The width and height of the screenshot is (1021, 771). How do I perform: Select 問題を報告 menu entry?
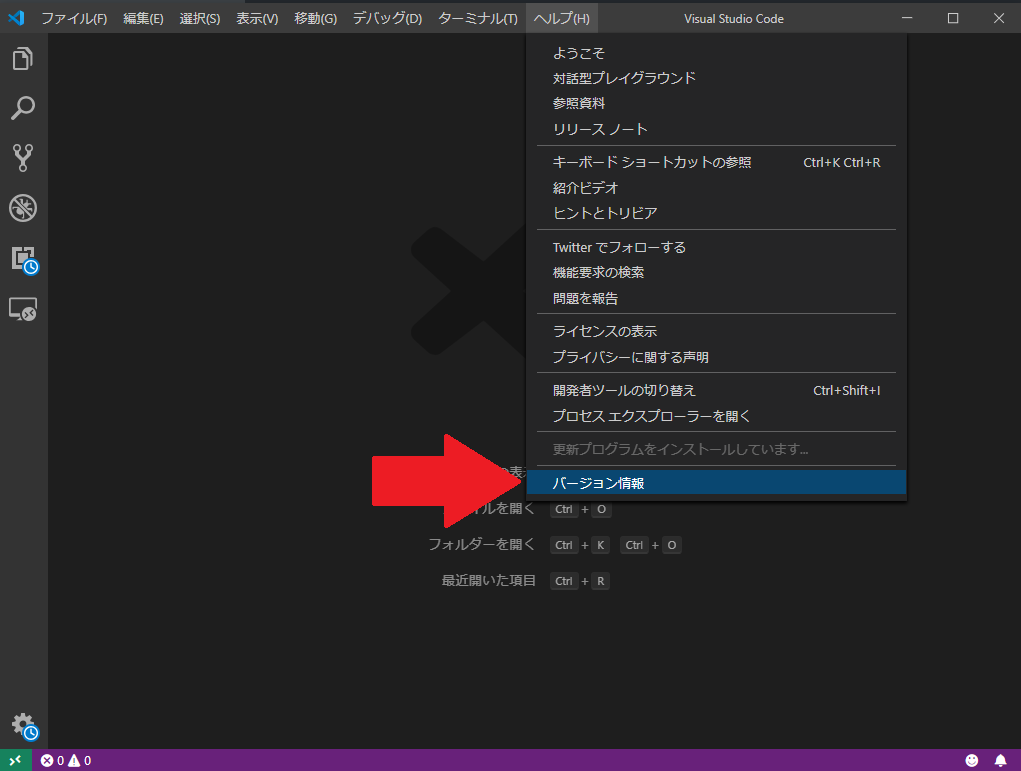point(716,298)
